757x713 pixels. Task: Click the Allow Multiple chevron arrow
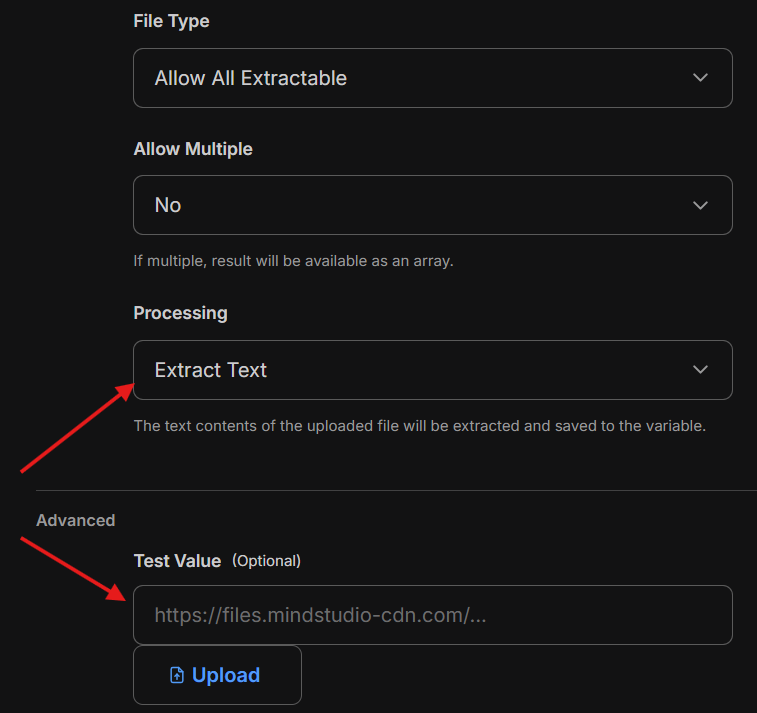click(700, 205)
